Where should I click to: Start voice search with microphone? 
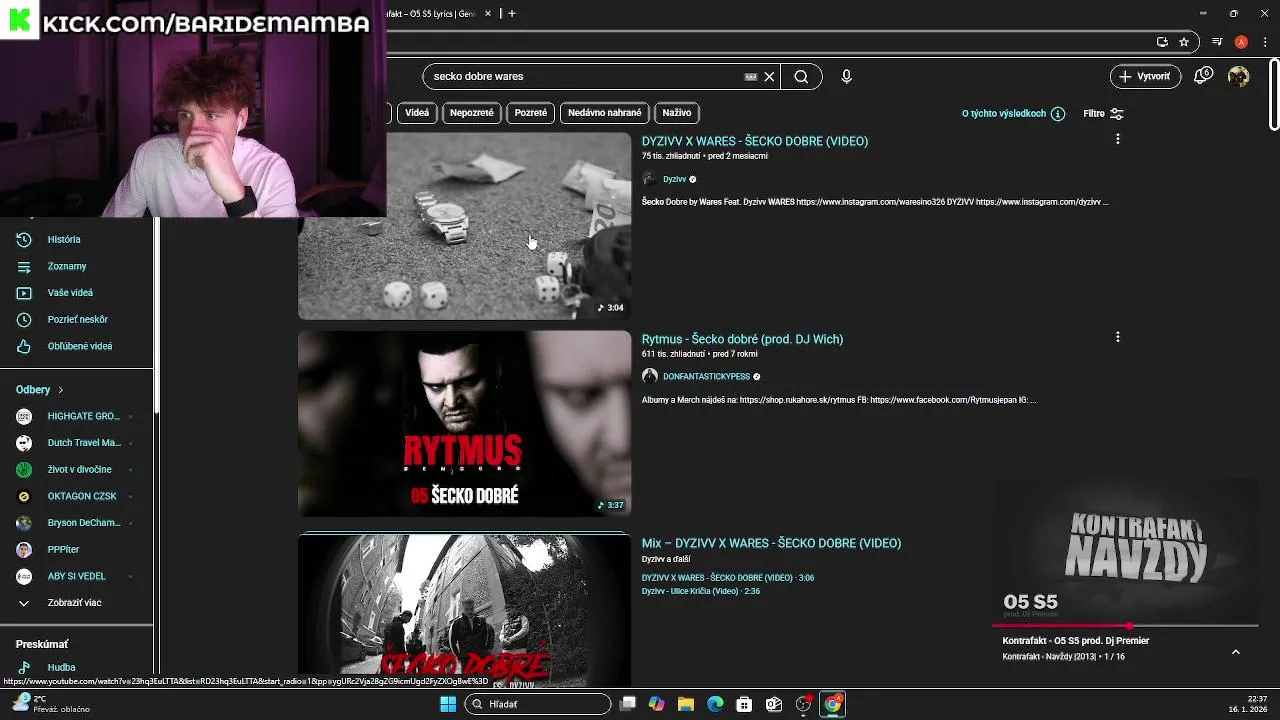[846, 76]
